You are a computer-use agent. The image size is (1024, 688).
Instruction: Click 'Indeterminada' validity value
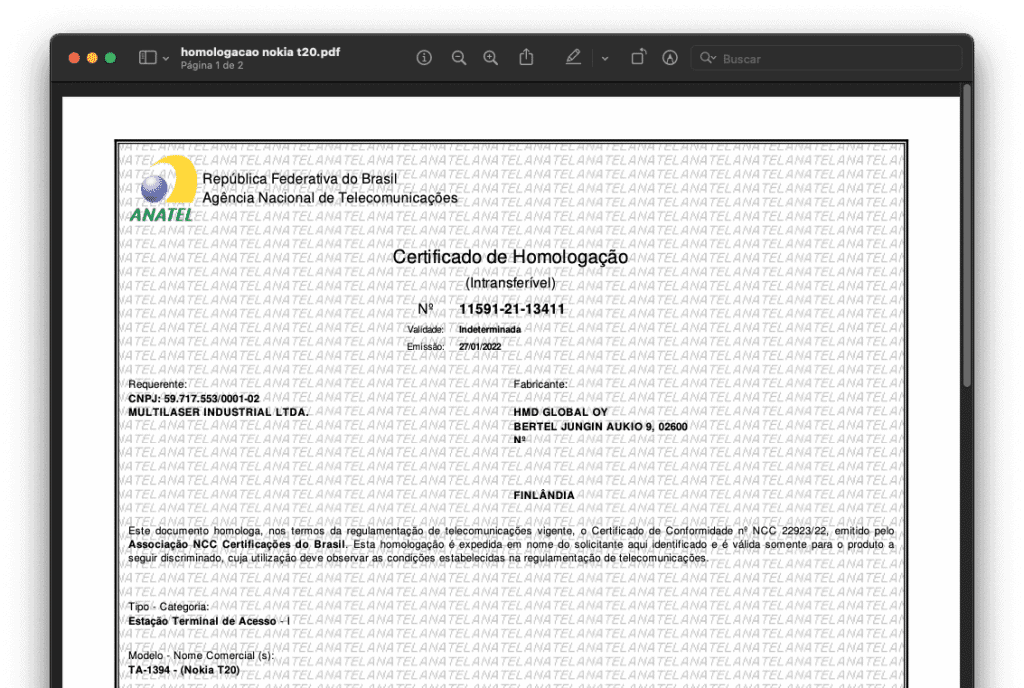click(x=490, y=330)
